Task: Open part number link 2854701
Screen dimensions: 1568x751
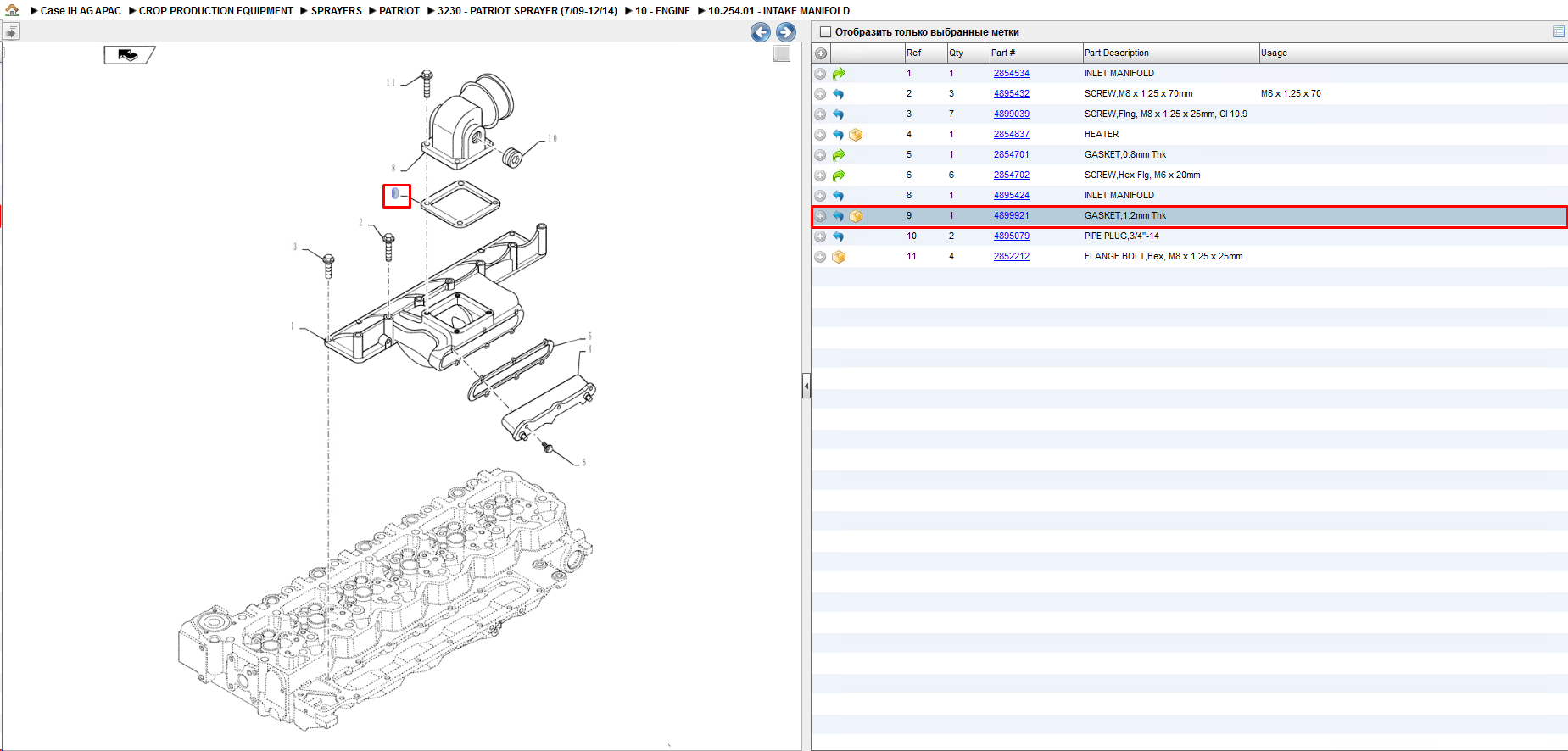Action: (x=1012, y=155)
